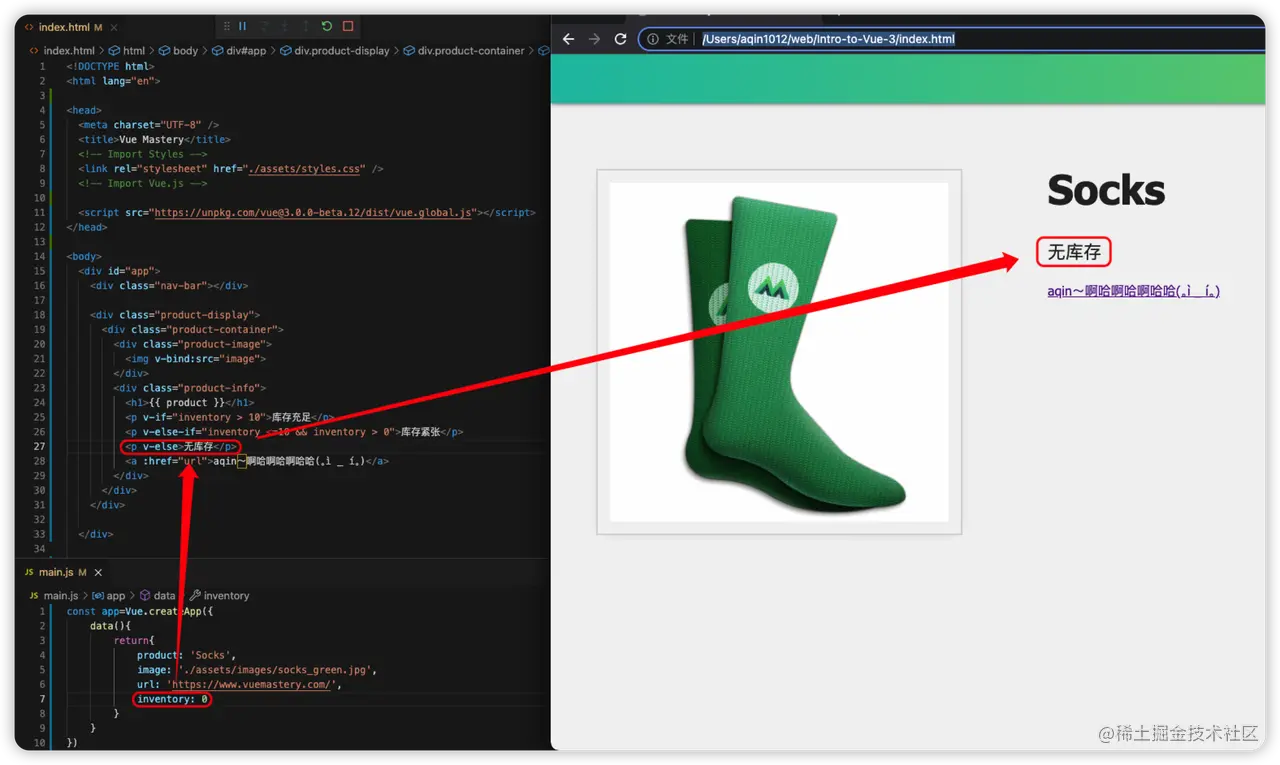Click the data(){ line in main.js

point(110,626)
